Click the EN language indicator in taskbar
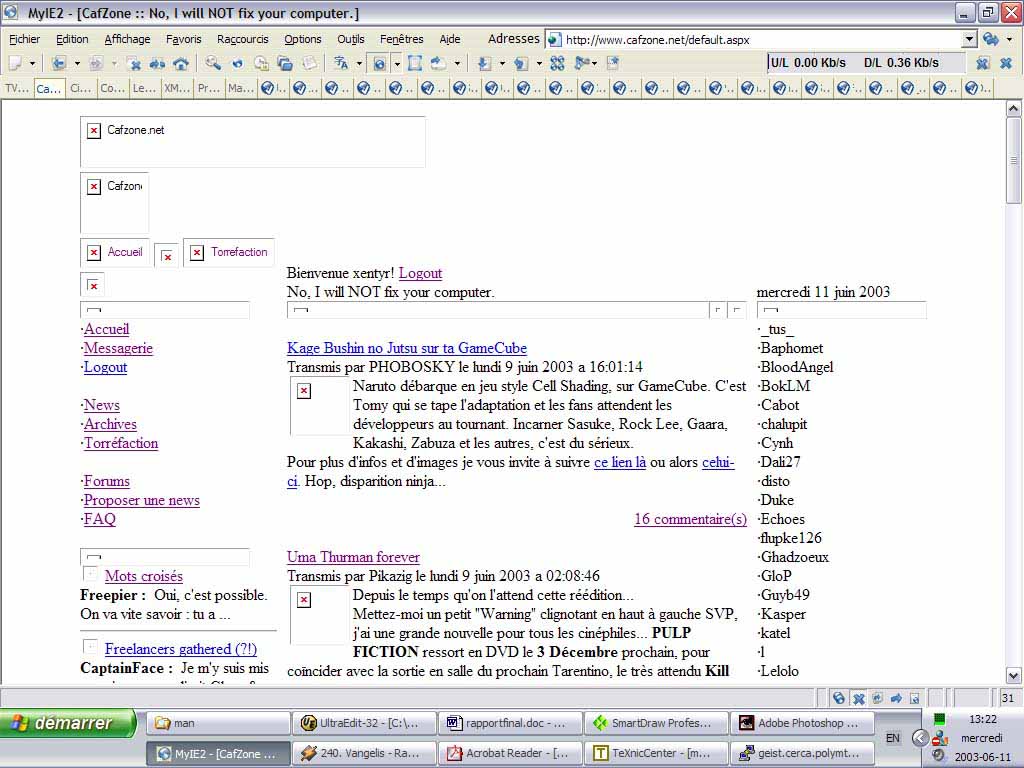Viewport: 1024px width, 768px height. point(892,738)
